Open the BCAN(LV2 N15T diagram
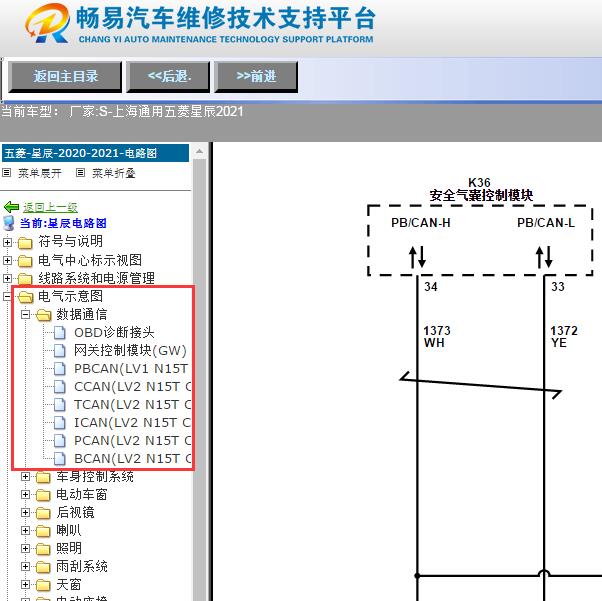The image size is (602, 601). click(132, 459)
